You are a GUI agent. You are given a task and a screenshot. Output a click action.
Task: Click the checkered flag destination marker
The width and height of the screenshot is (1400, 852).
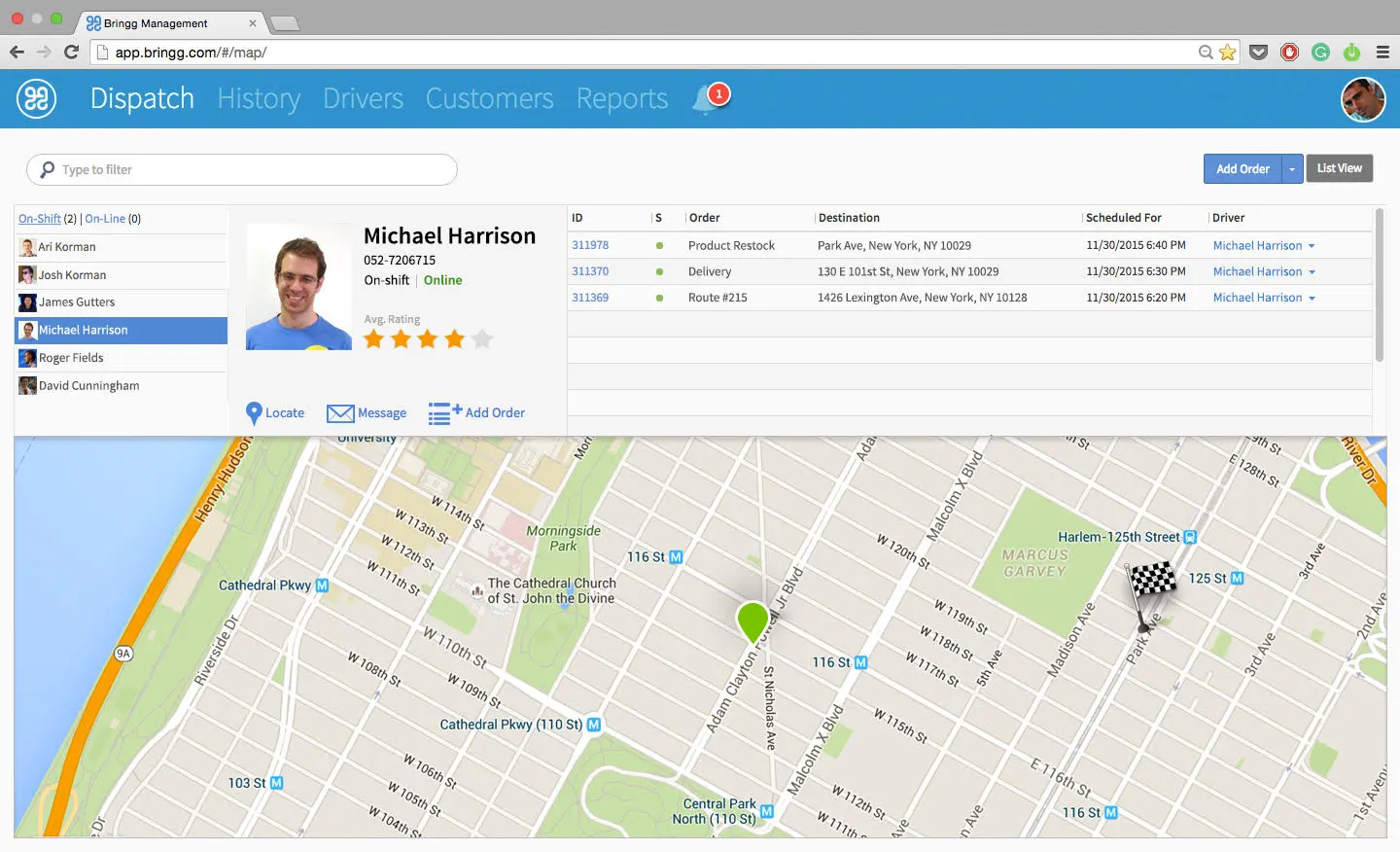coord(1151,584)
